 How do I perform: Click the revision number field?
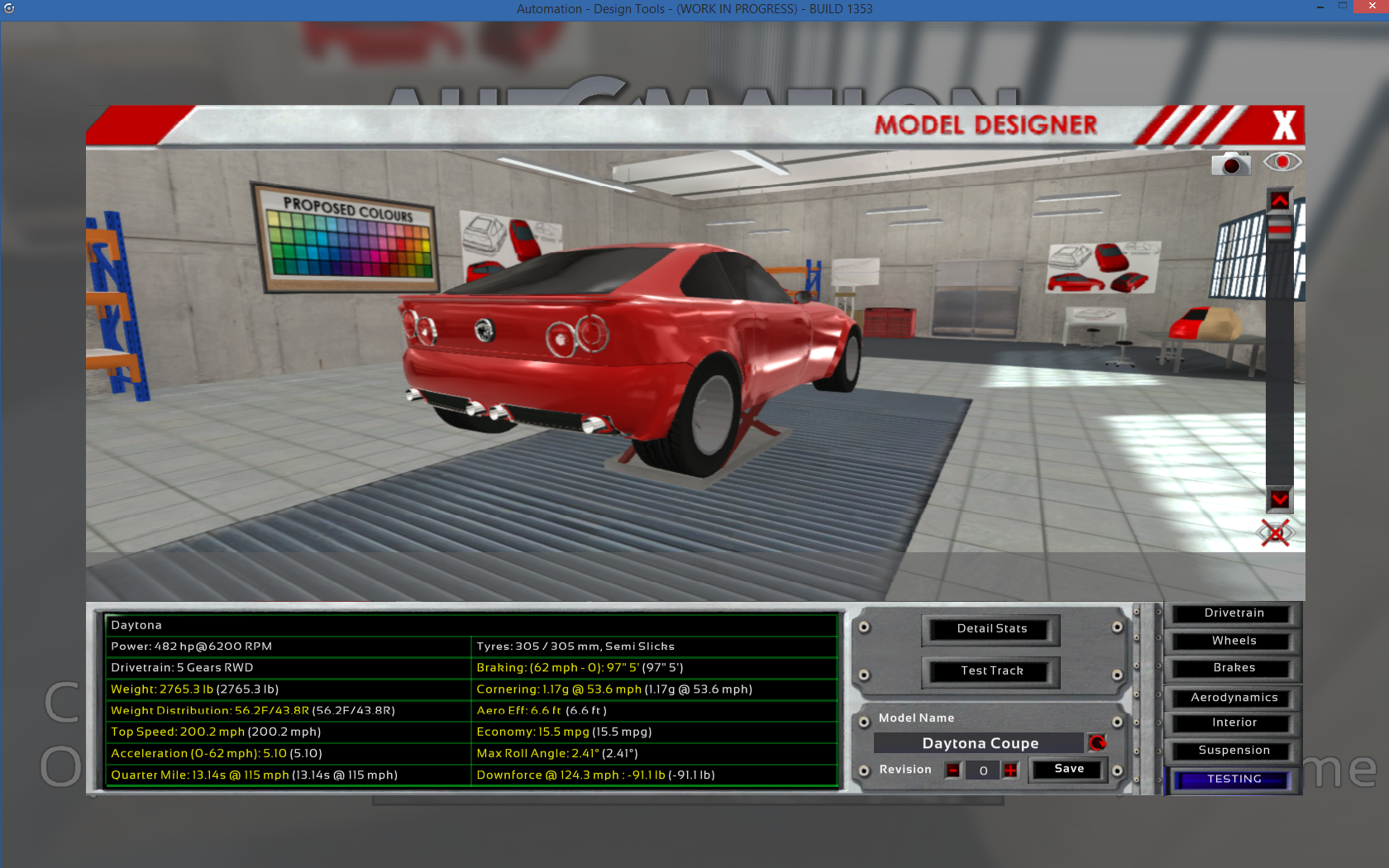point(982,770)
